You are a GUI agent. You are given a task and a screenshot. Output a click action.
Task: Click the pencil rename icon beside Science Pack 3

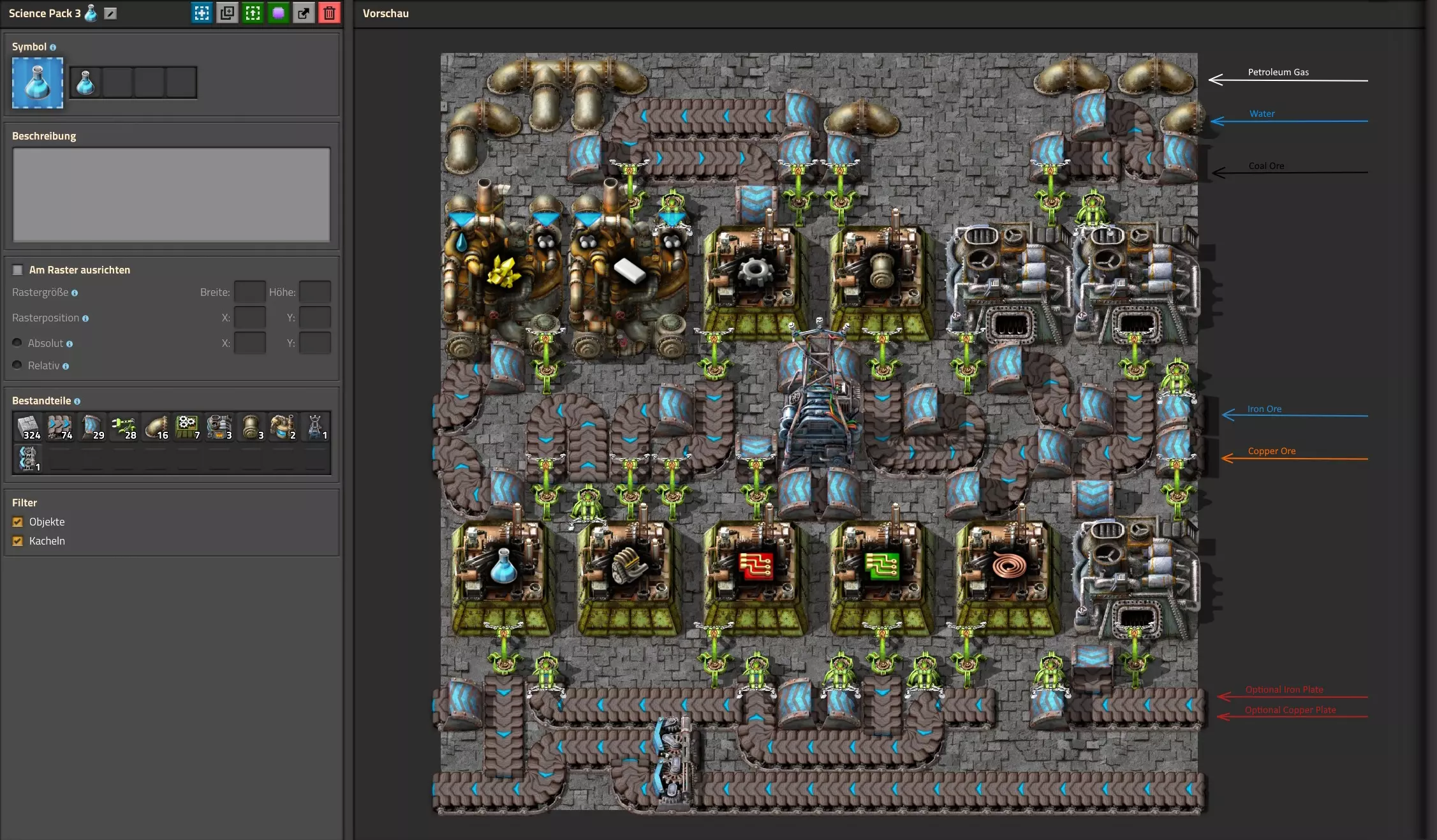[x=110, y=13]
